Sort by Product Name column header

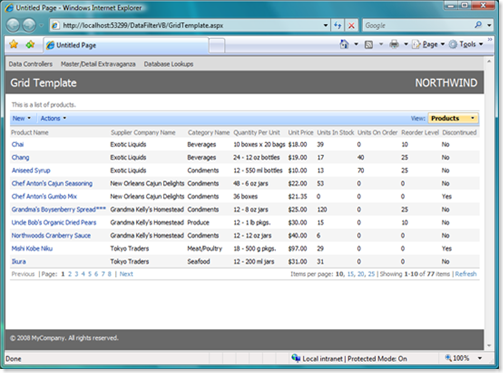(30, 133)
